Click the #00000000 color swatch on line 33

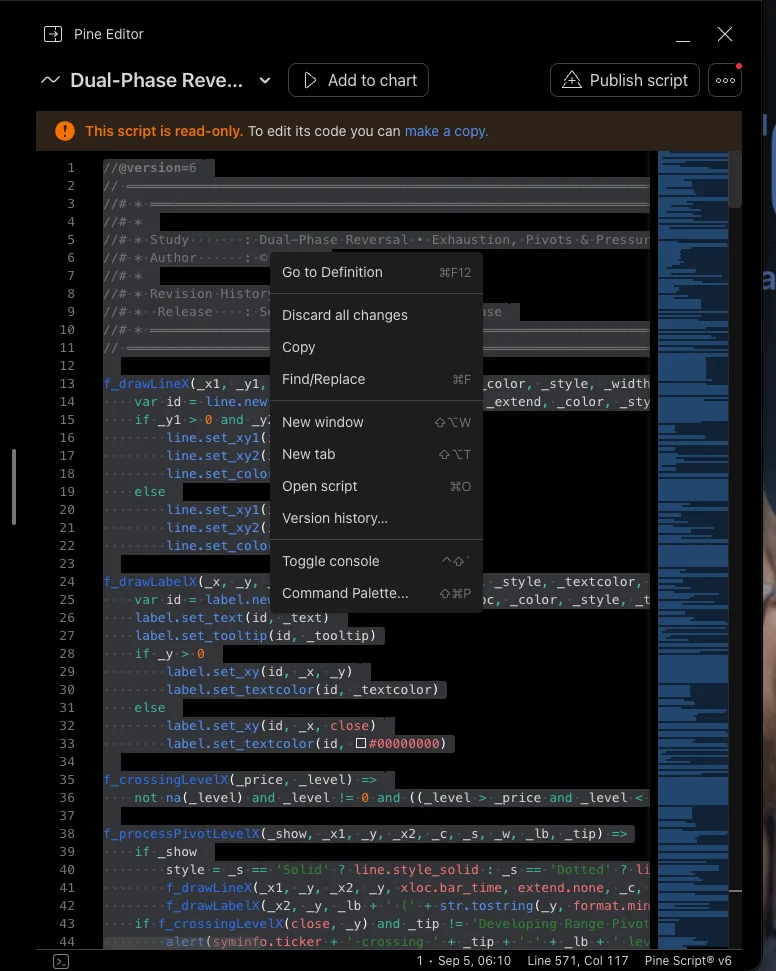click(360, 743)
